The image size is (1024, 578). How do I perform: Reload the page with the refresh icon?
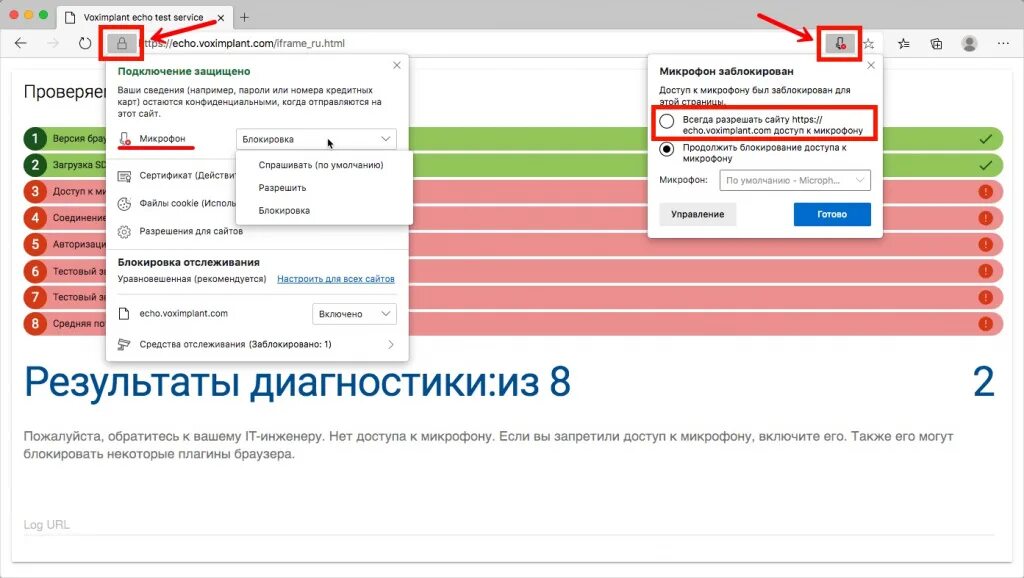(x=85, y=43)
